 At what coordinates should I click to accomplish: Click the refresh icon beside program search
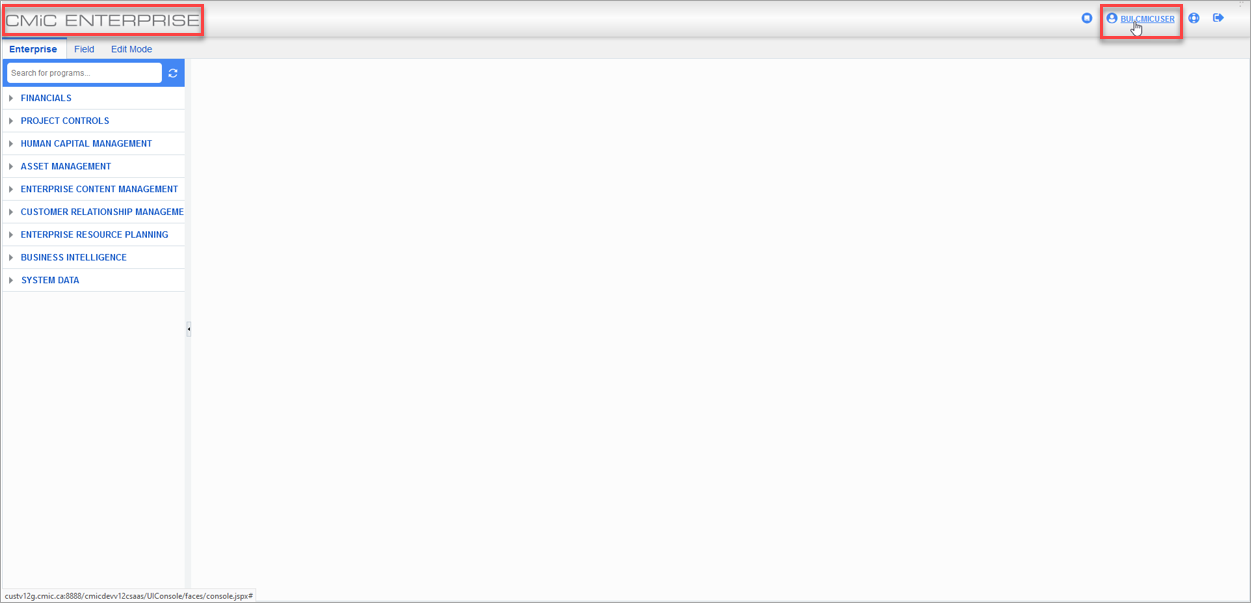[x=173, y=73]
